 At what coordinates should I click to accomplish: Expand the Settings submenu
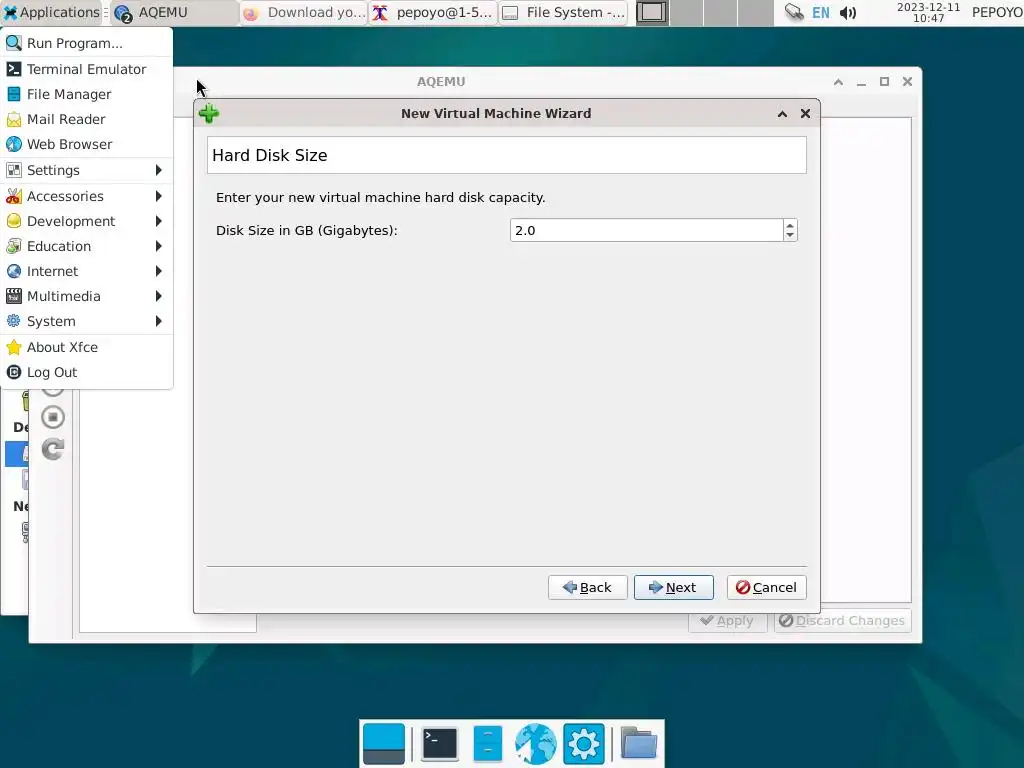87,170
